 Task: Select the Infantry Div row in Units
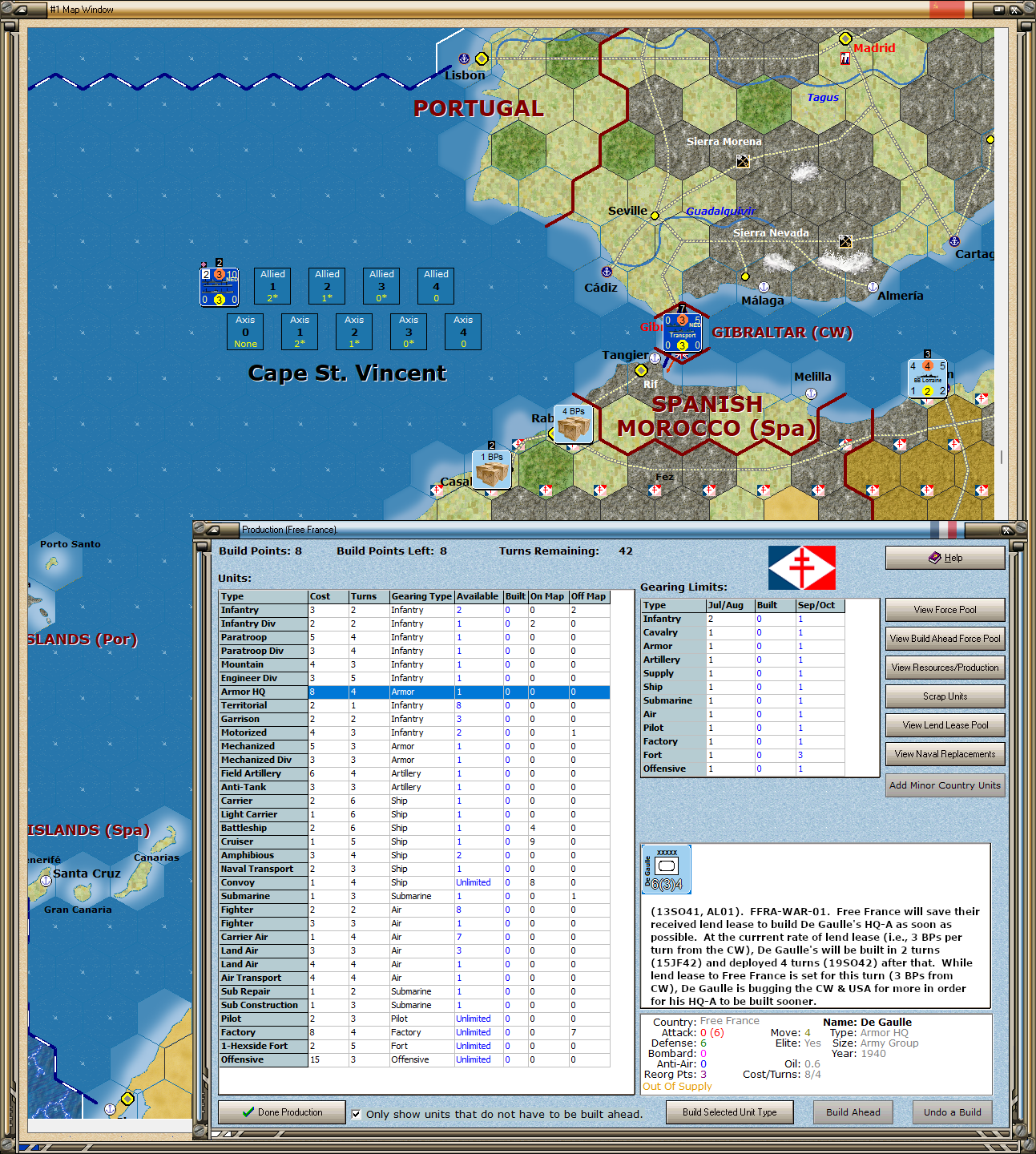pyautogui.click(x=414, y=623)
